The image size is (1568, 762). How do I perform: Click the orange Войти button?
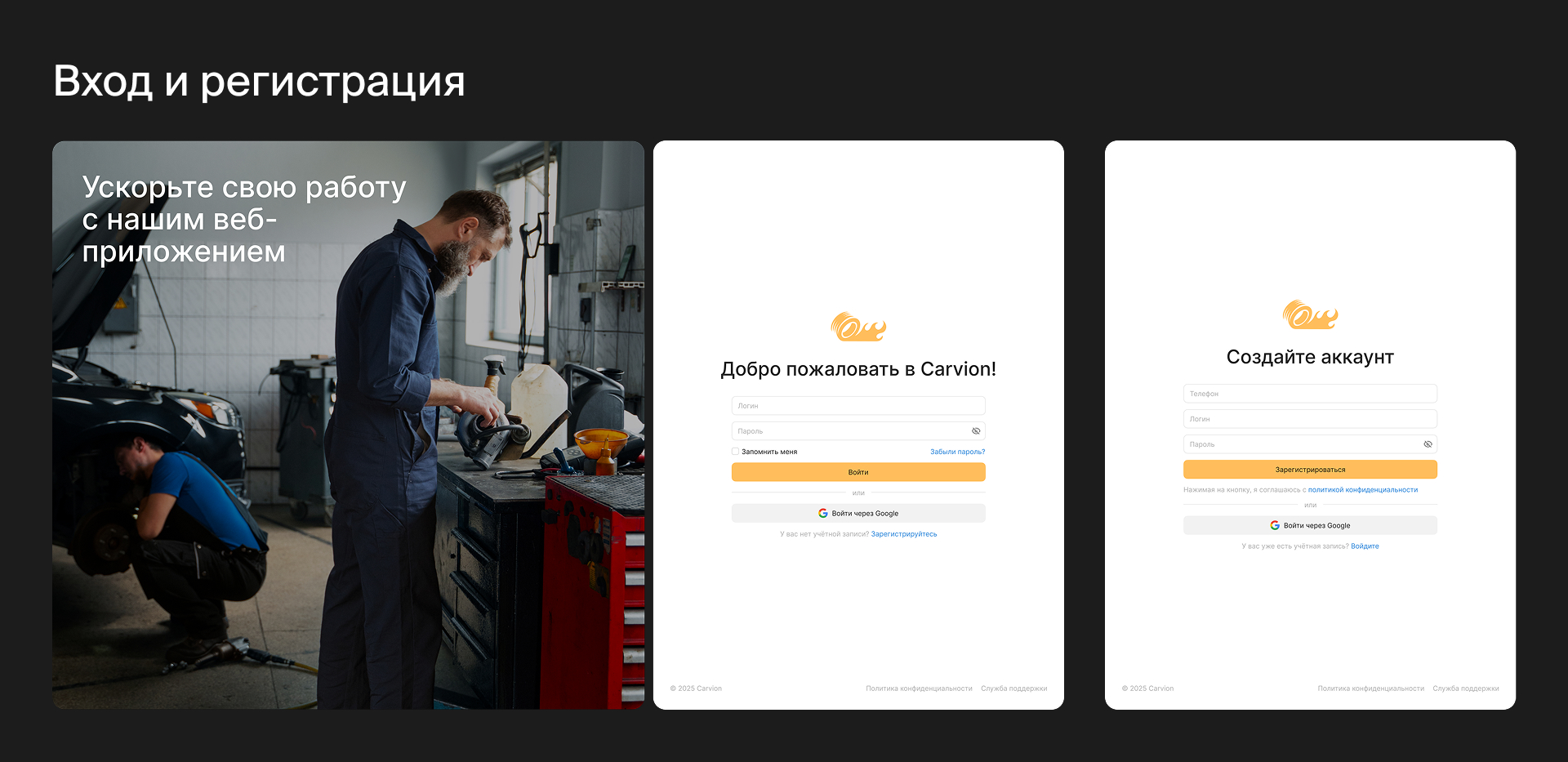pos(858,472)
